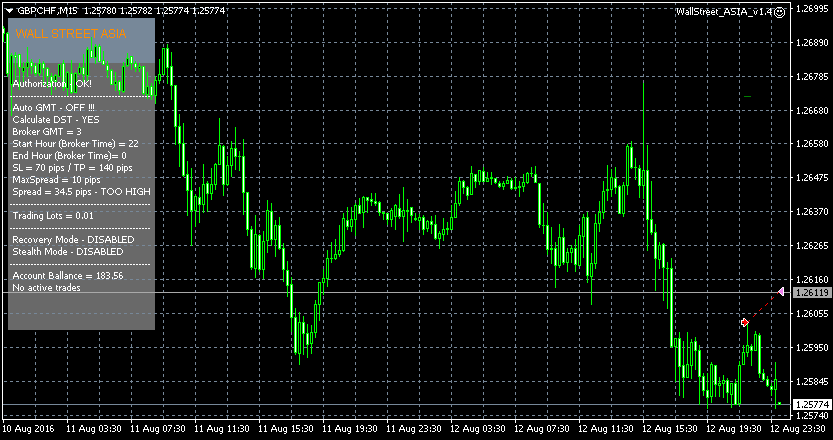Image resolution: width=833 pixels, height=440 pixels.
Task: Click the chart dropdown triangle beside GBPCHF,M15
Action: [9, 11]
